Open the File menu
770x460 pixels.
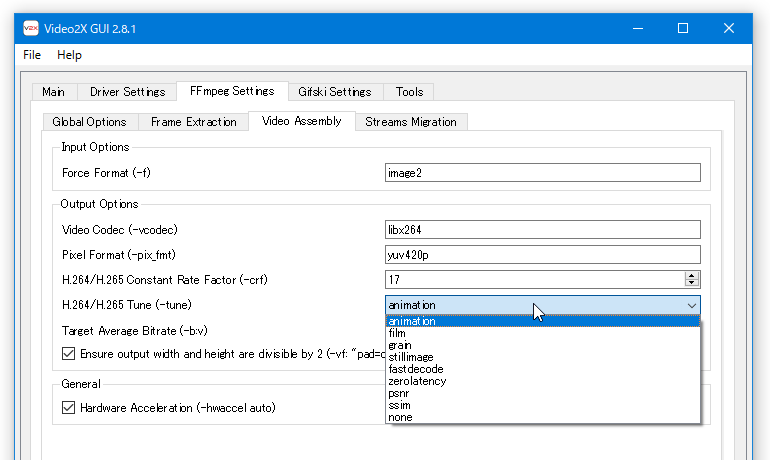tap(32, 55)
